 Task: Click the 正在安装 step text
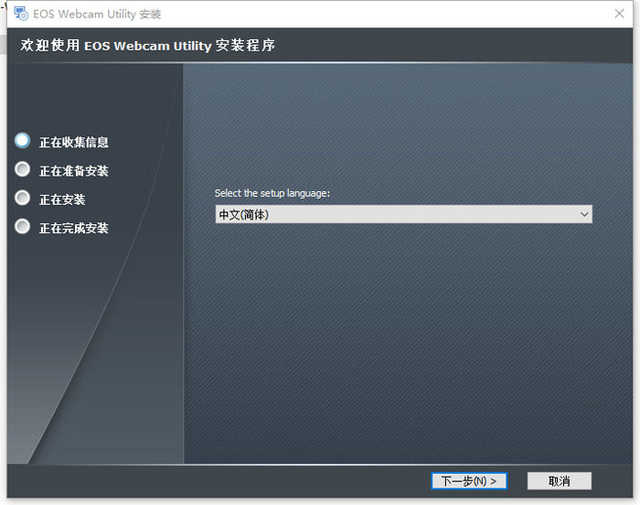(62, 200)
